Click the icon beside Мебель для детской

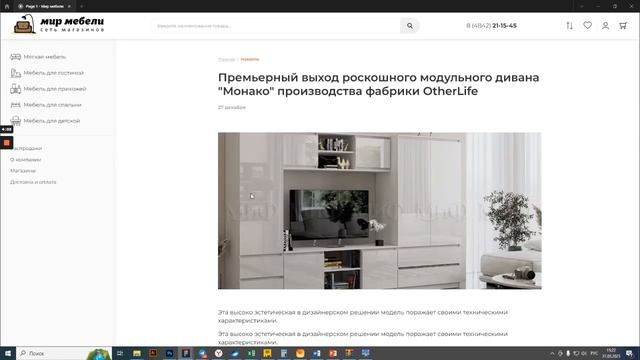tap(16, 121)
